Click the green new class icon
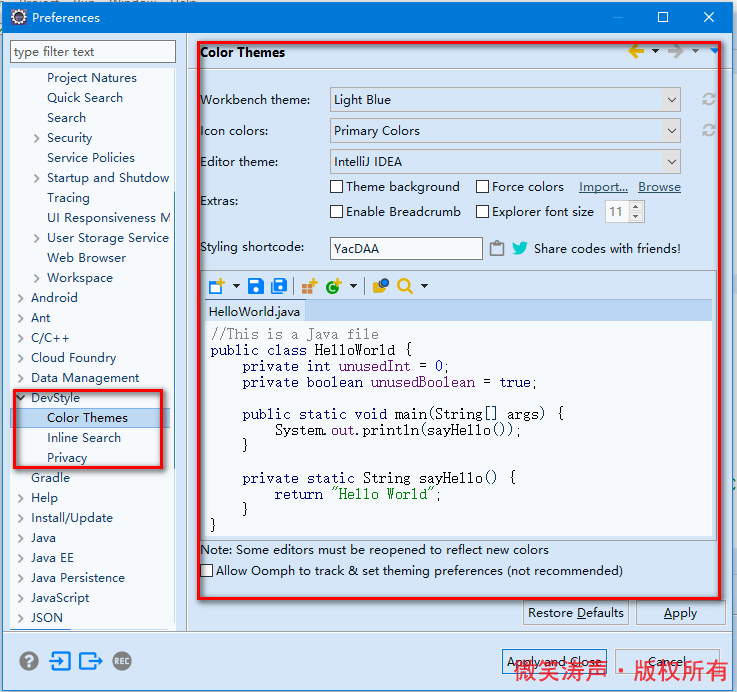 coord(334,286)
